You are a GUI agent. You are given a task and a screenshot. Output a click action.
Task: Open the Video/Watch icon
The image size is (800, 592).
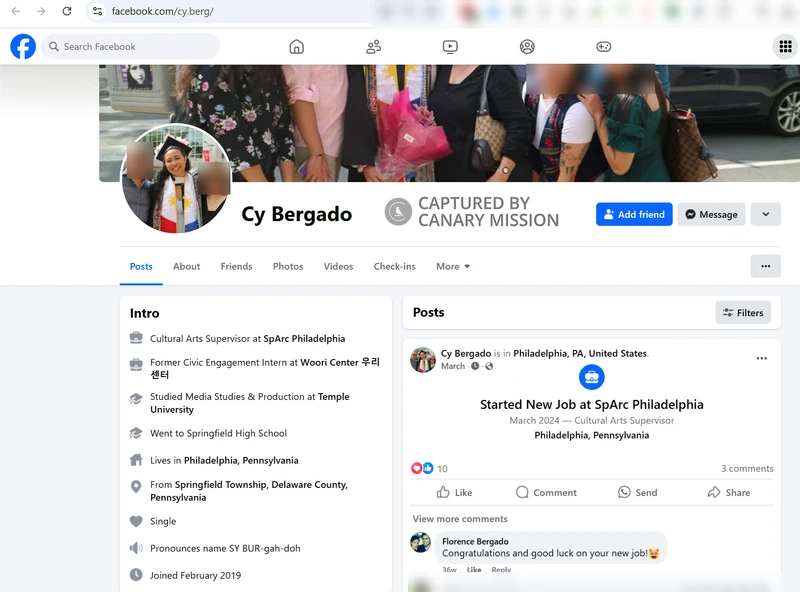click(x=450, y=46)
